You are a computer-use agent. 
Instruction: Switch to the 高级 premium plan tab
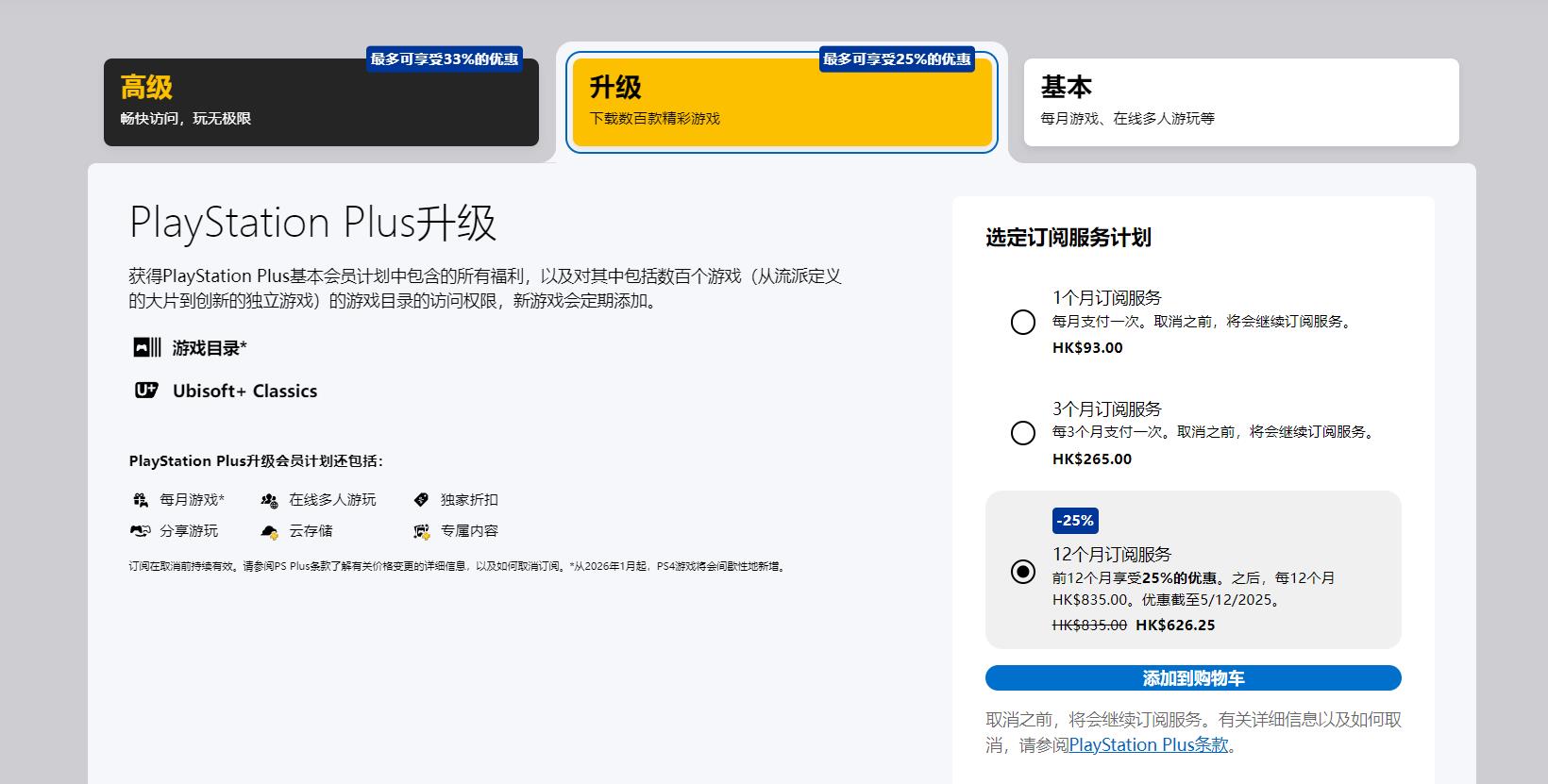pos(321,103)
